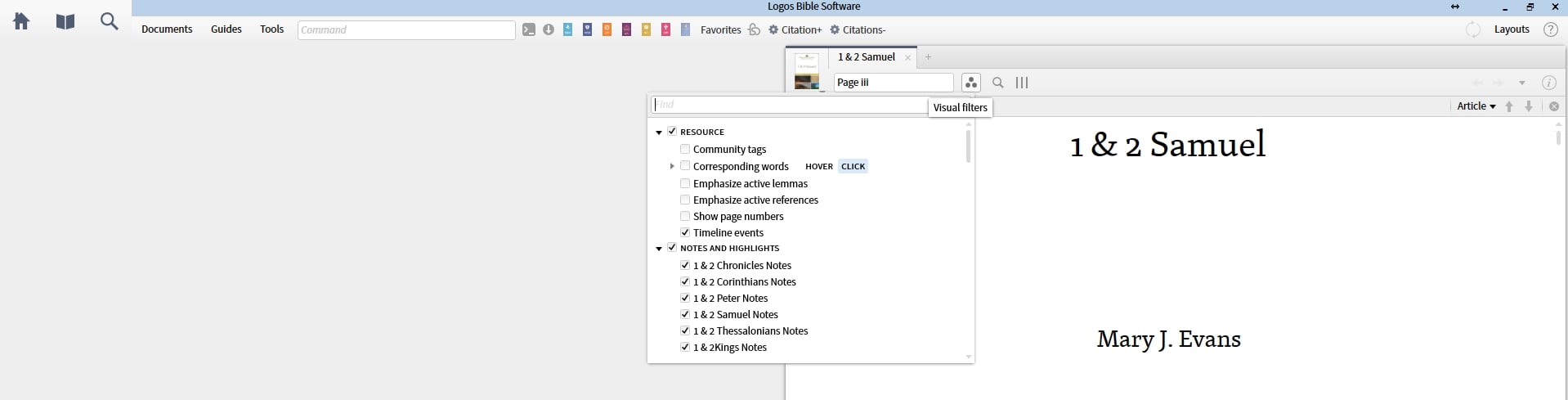Click the Command input box
Image resolution: width=1568 pixels, height=400 pixels.
coord(406,29)
